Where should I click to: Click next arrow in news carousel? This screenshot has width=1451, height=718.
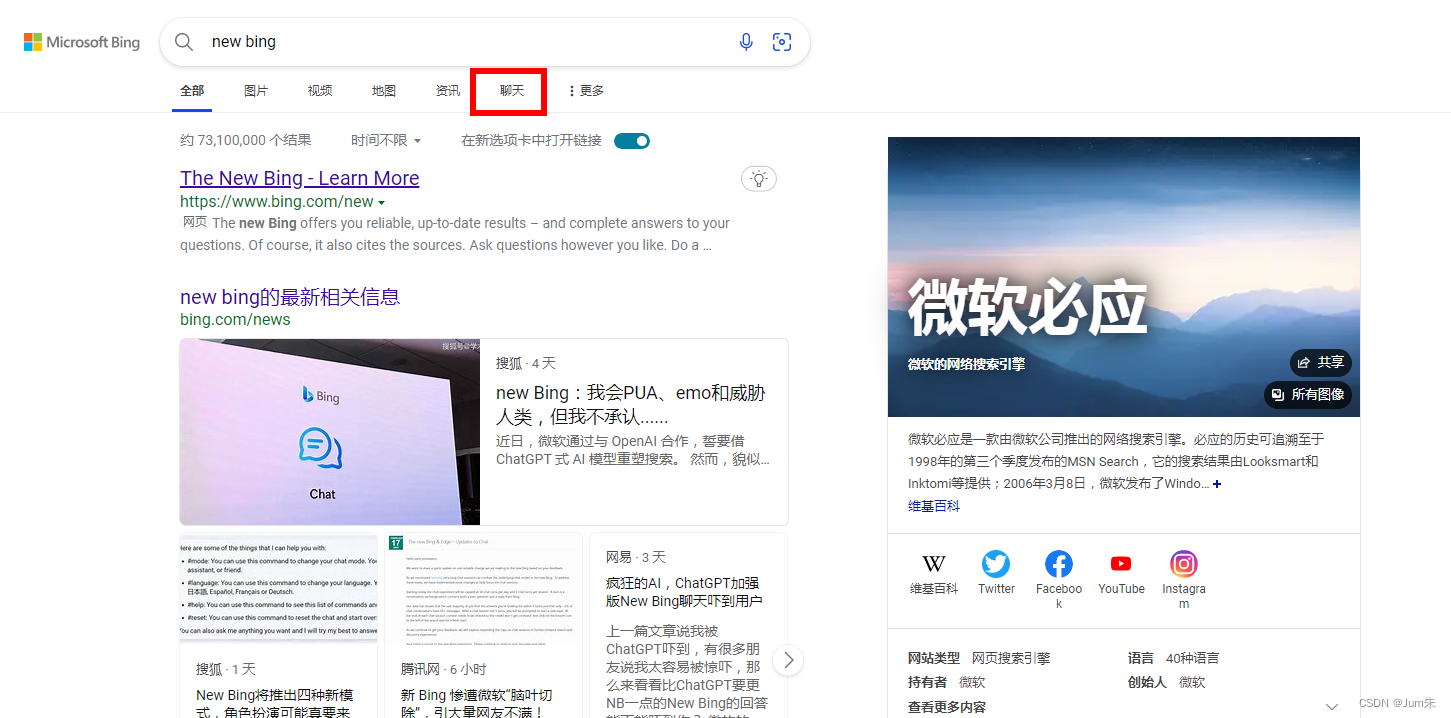[x=788, y=660]
